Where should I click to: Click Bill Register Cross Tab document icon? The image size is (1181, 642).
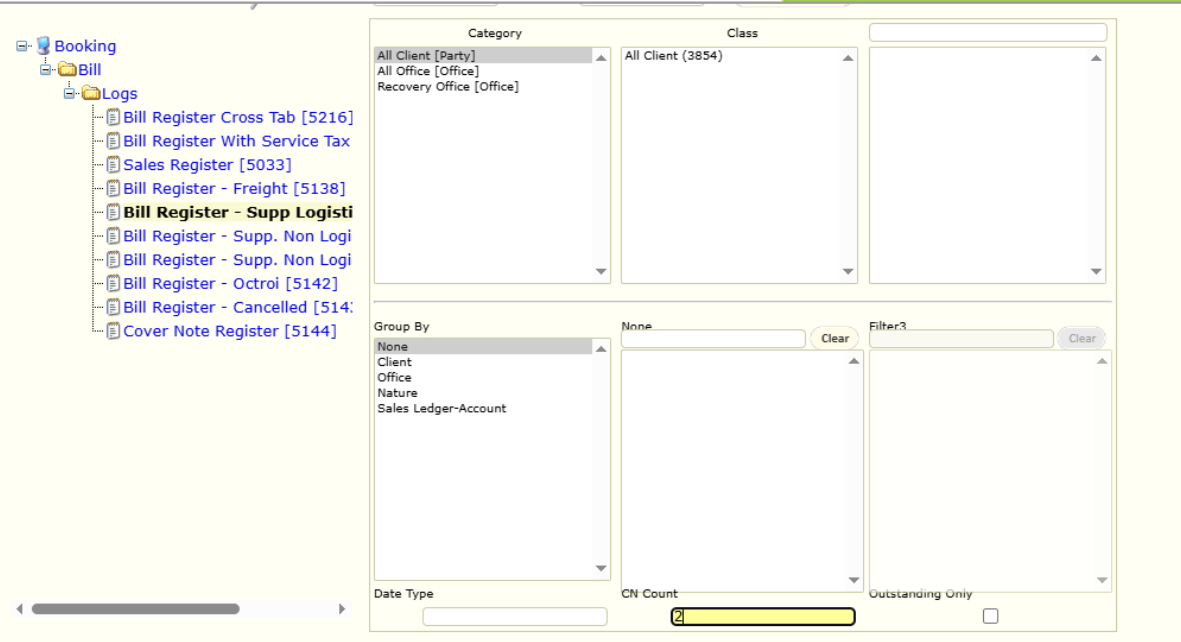click(x=113, y=118)
